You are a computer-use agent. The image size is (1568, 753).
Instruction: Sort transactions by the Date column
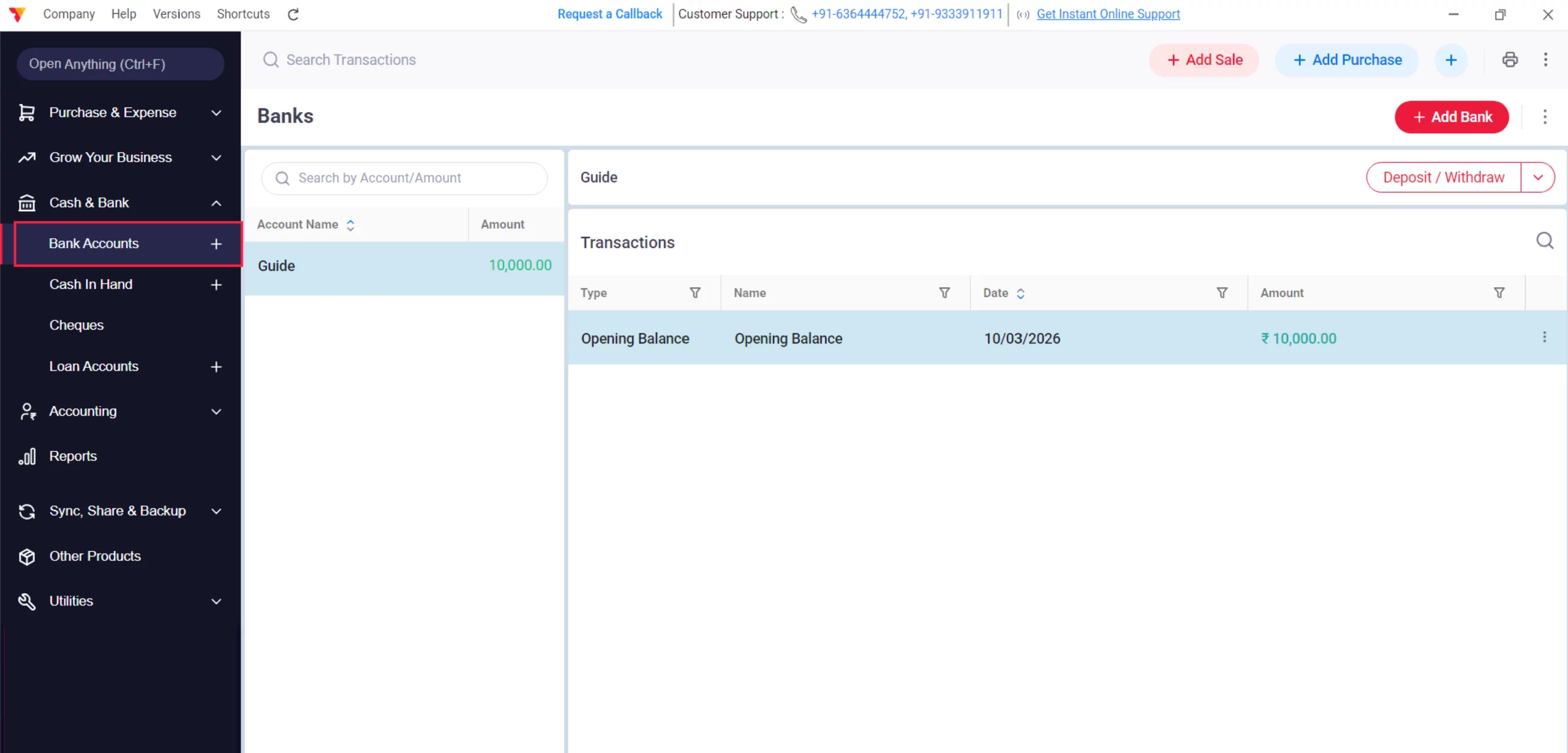click(1020, 293)
